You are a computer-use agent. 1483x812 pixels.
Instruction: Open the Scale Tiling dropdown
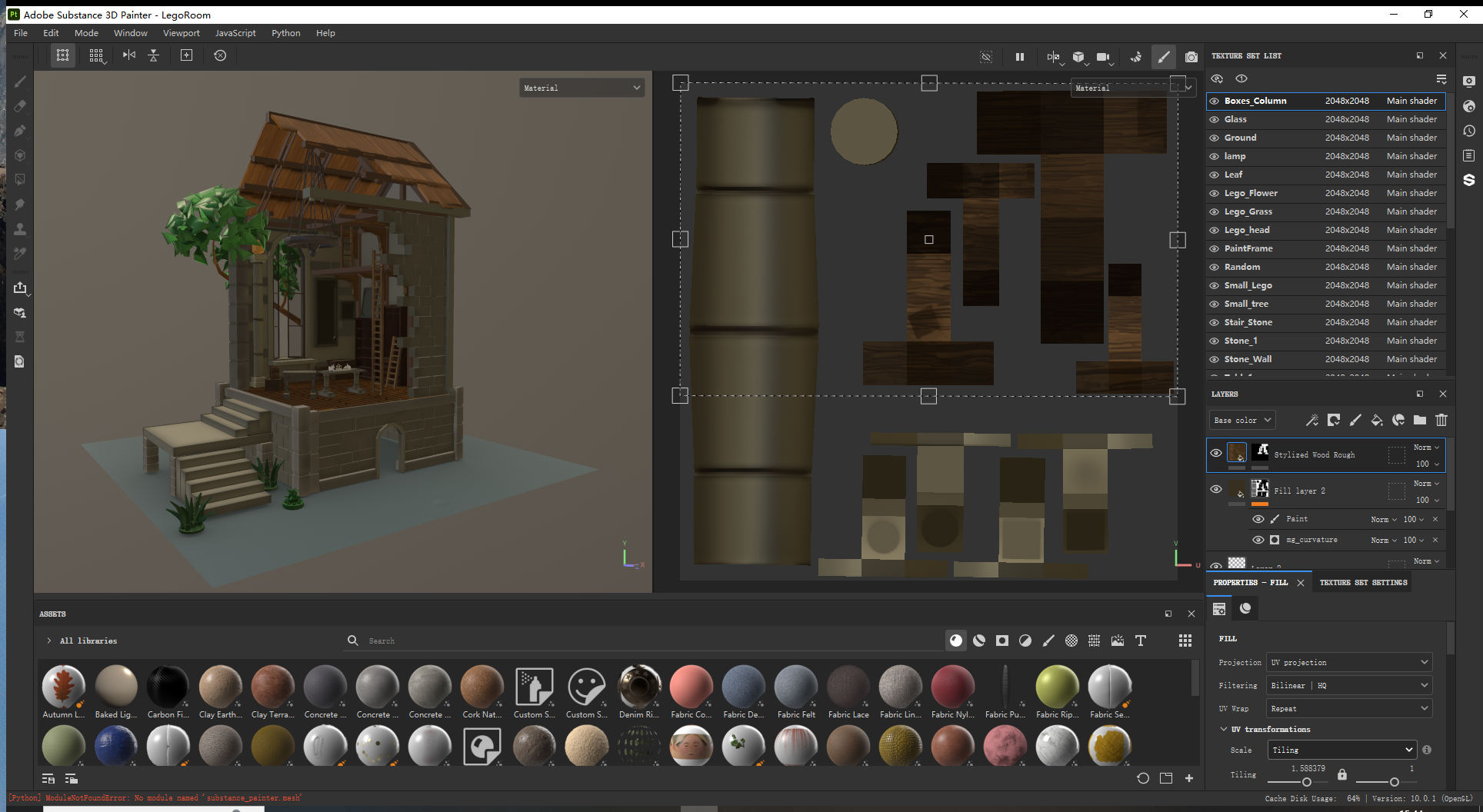point(1342,750)
